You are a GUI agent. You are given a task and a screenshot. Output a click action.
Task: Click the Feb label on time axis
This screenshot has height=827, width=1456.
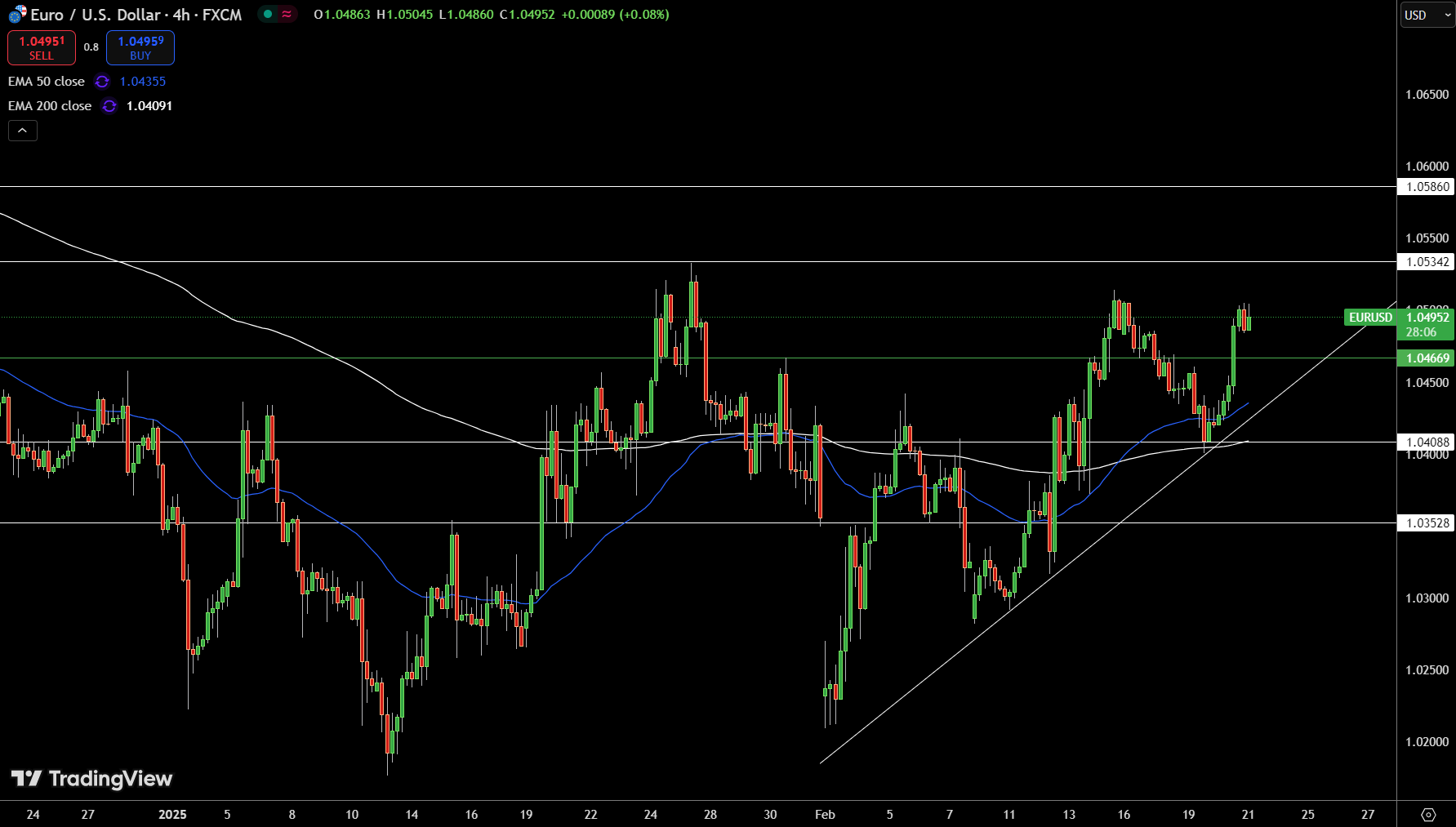[x=825, y=815]
